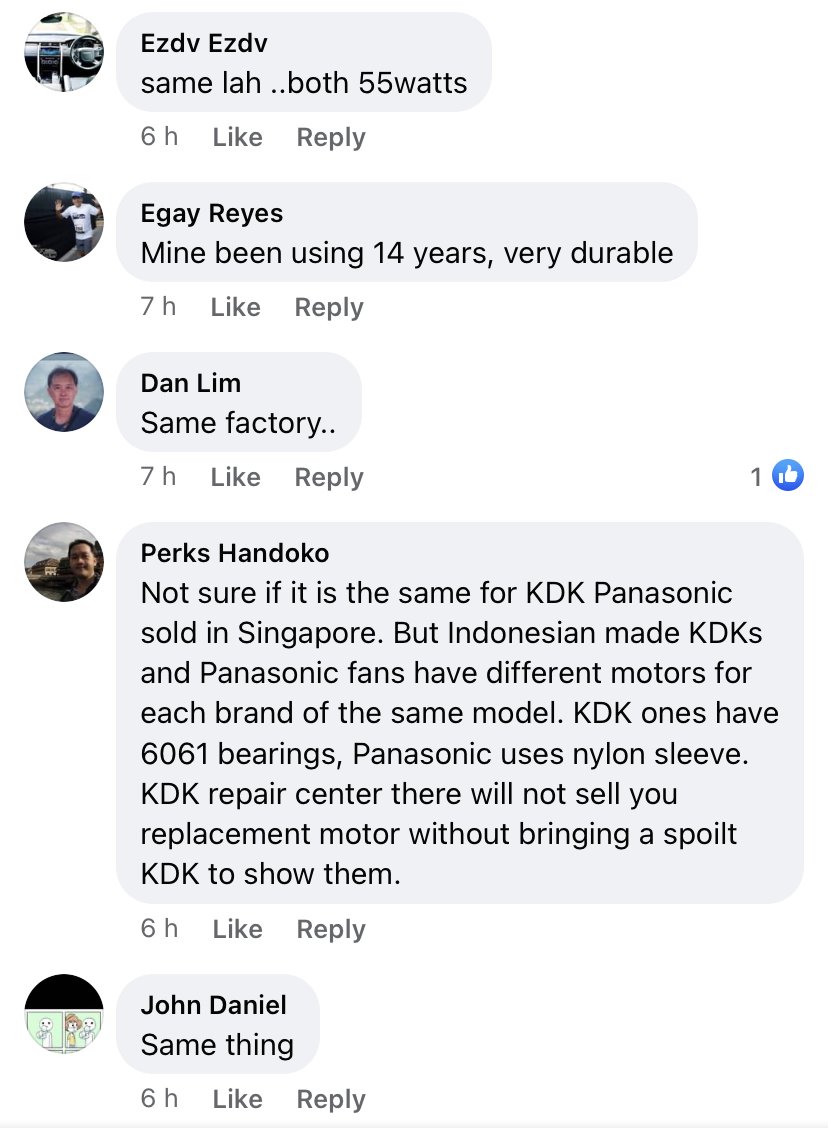Open the Dan Lim name link
The image size is (828, 1128).
[191, 383]
